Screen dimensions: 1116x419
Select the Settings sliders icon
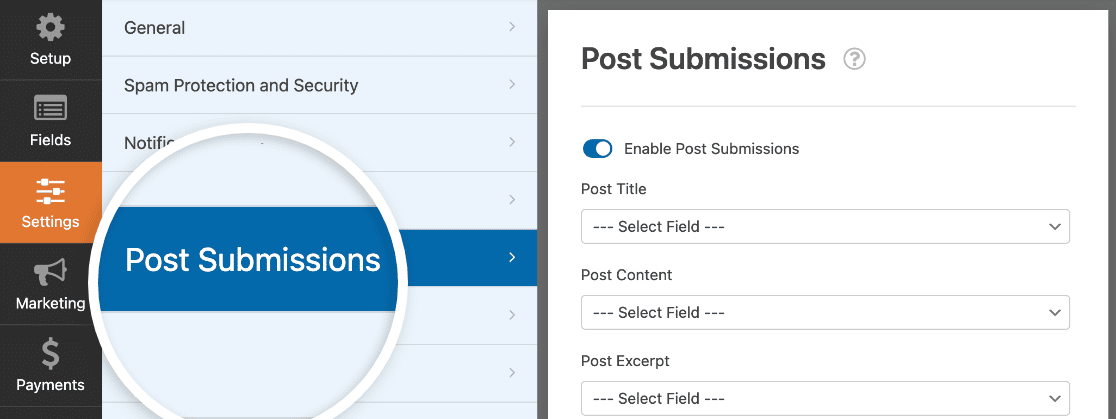[50, 191]
